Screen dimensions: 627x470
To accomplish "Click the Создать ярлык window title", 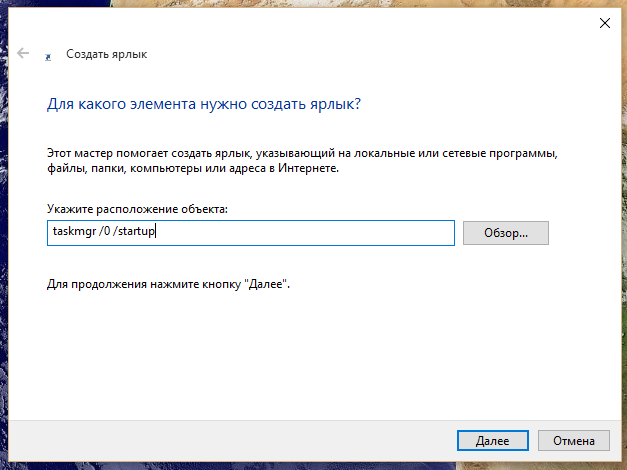I will coord(106,54).
